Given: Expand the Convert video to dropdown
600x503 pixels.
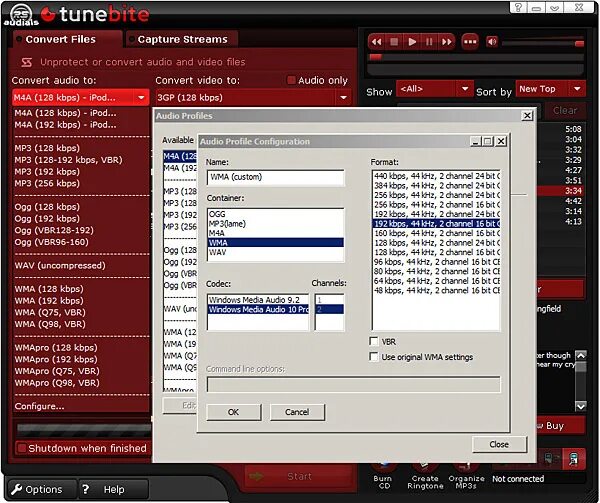Looking at the screenshot, I should tap(343, 98).
